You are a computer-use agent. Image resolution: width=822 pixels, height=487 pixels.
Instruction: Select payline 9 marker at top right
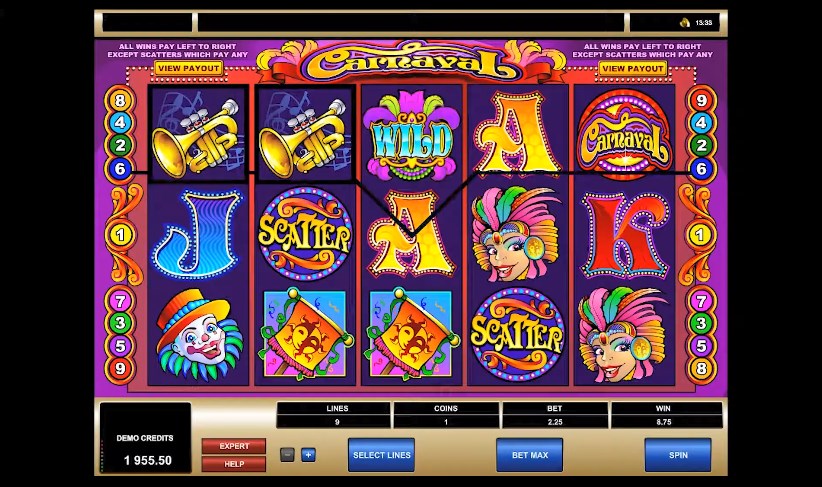coord(701,100)
